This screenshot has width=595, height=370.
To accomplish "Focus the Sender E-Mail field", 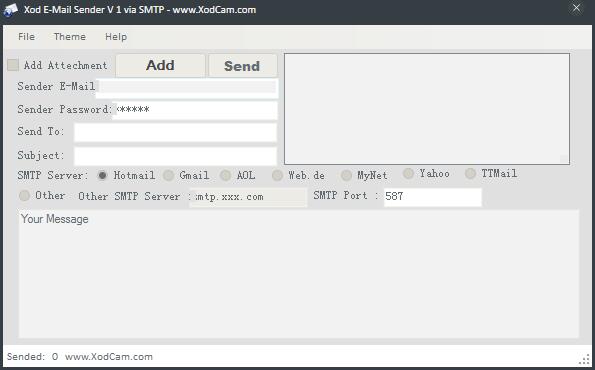I will 187,88.
